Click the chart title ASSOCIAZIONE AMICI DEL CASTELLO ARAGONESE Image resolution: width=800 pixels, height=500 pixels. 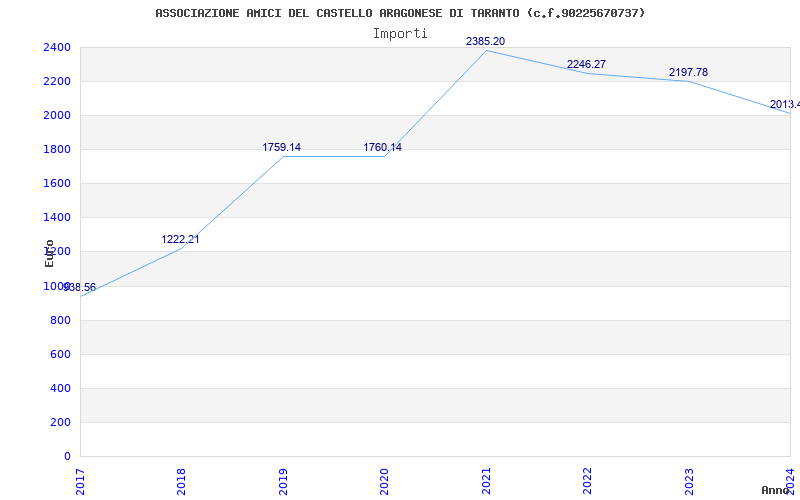point(400,13)
